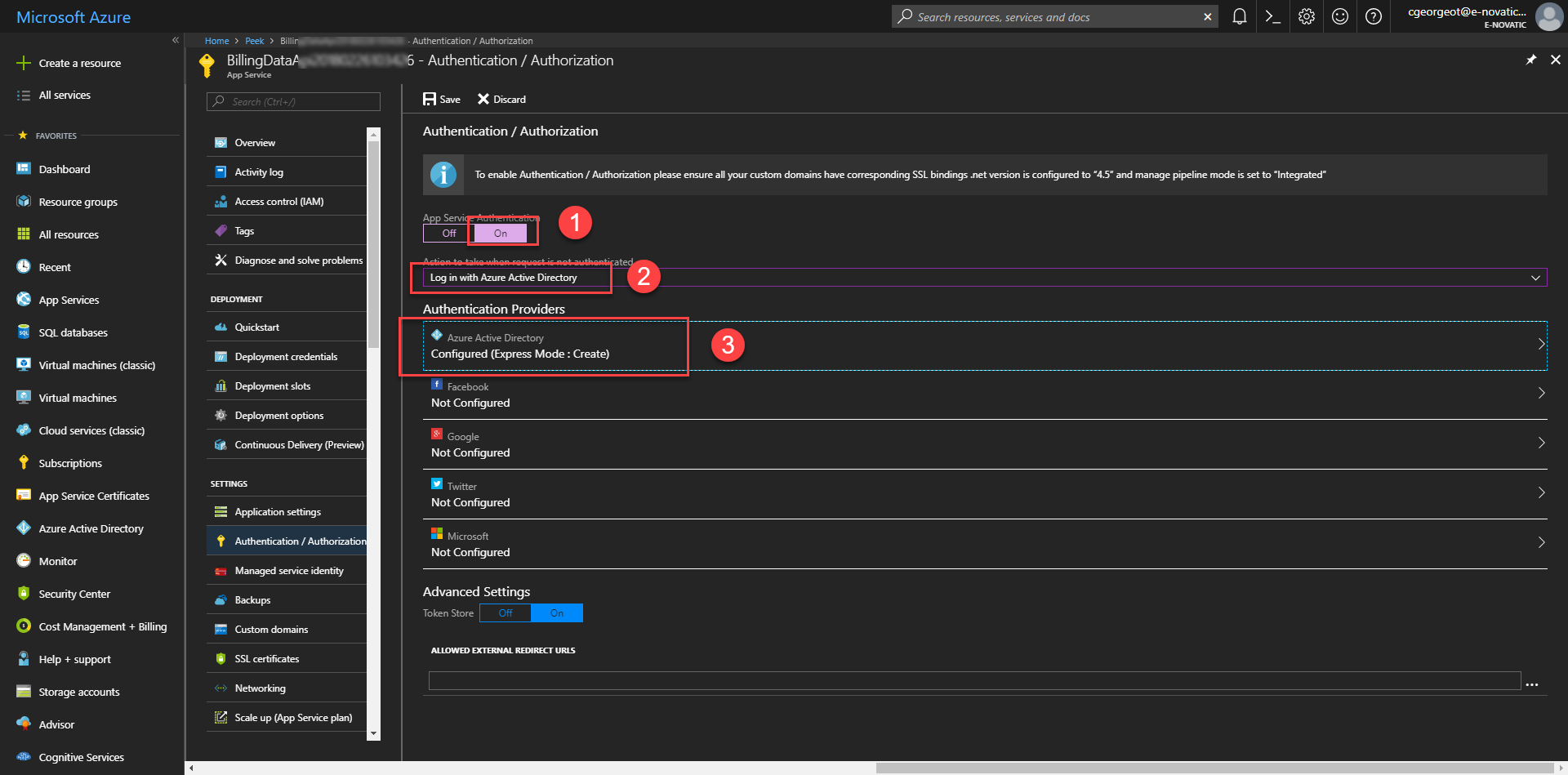Click the resource menu vertical scrollbar
Viewport: 1568px width, 775px height.
point(373,245)
